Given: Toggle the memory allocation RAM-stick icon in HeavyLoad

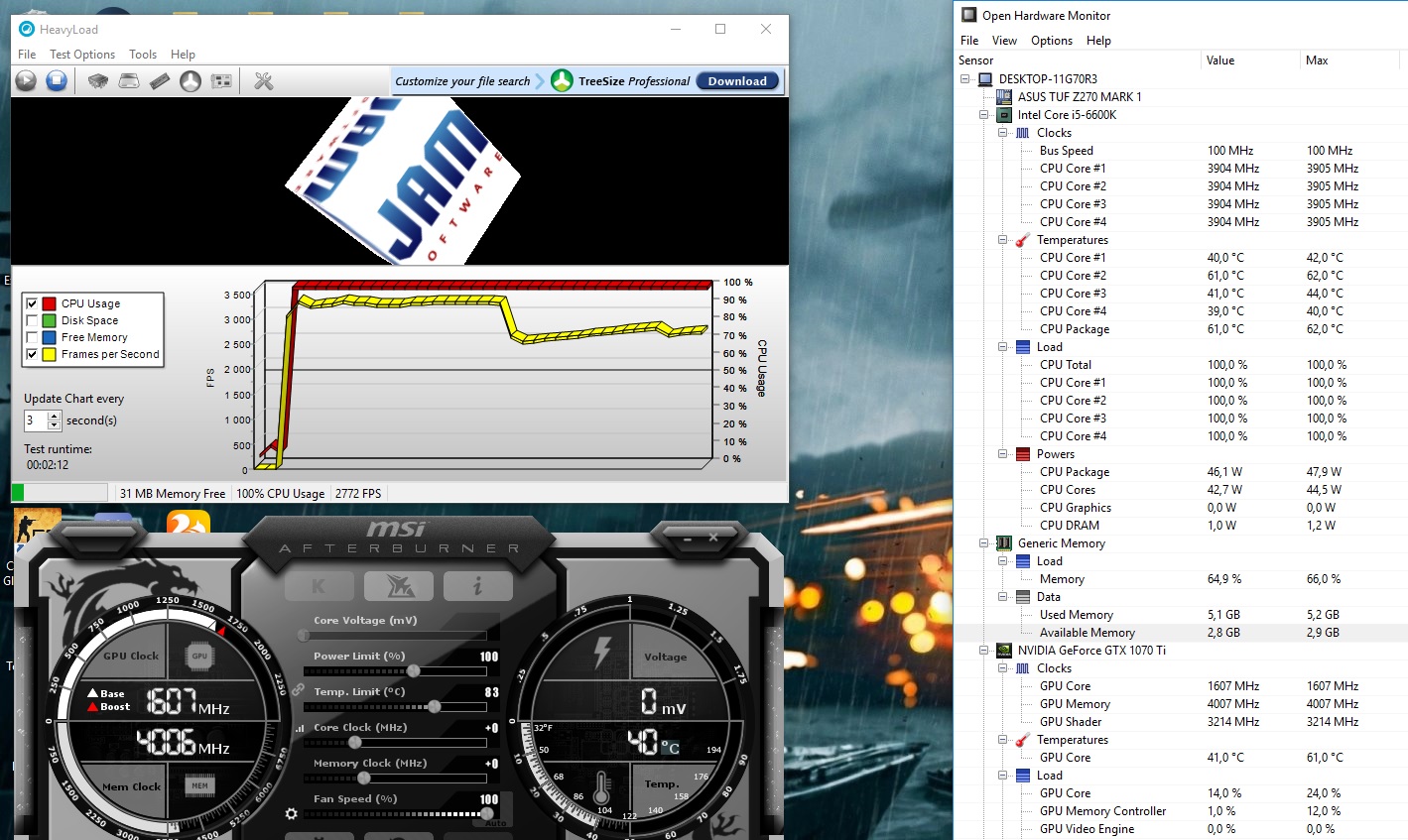Looking at the screenshot, I should 160,81.
